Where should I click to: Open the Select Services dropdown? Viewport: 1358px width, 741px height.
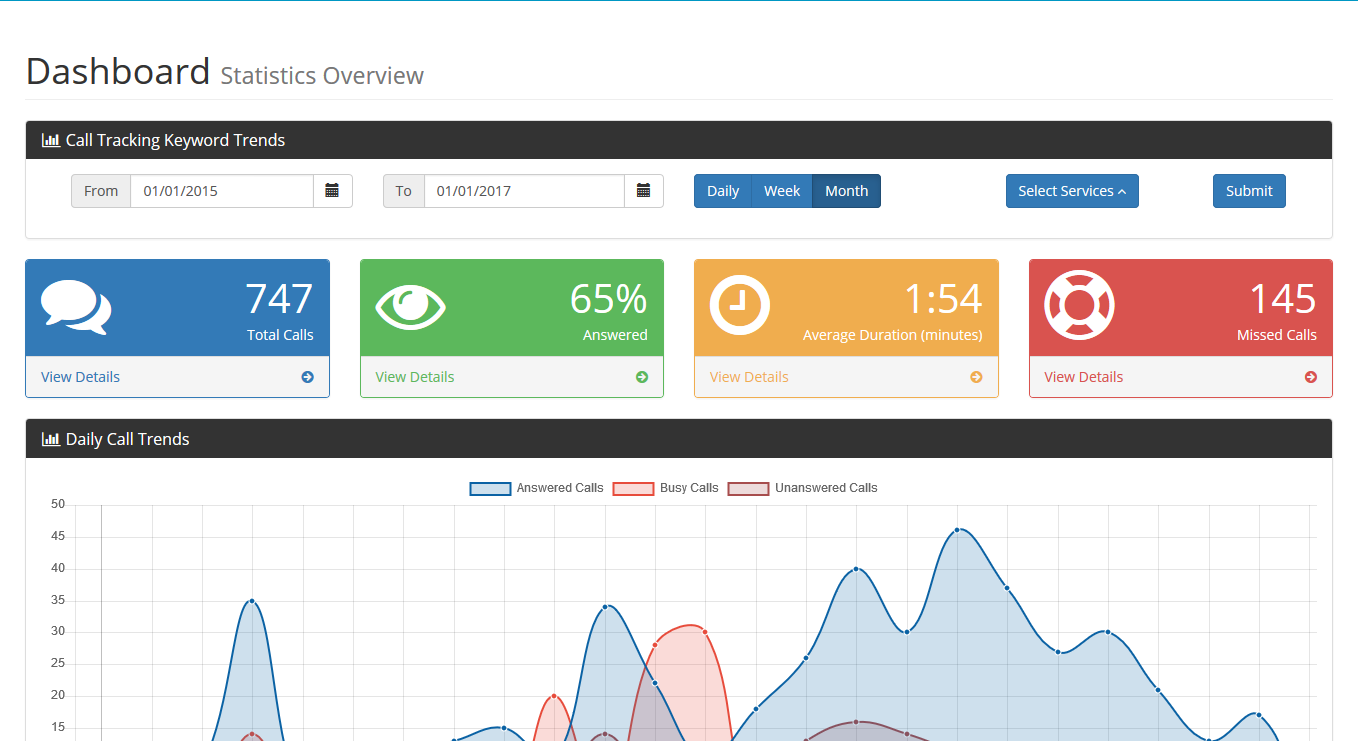point(1072,191)
